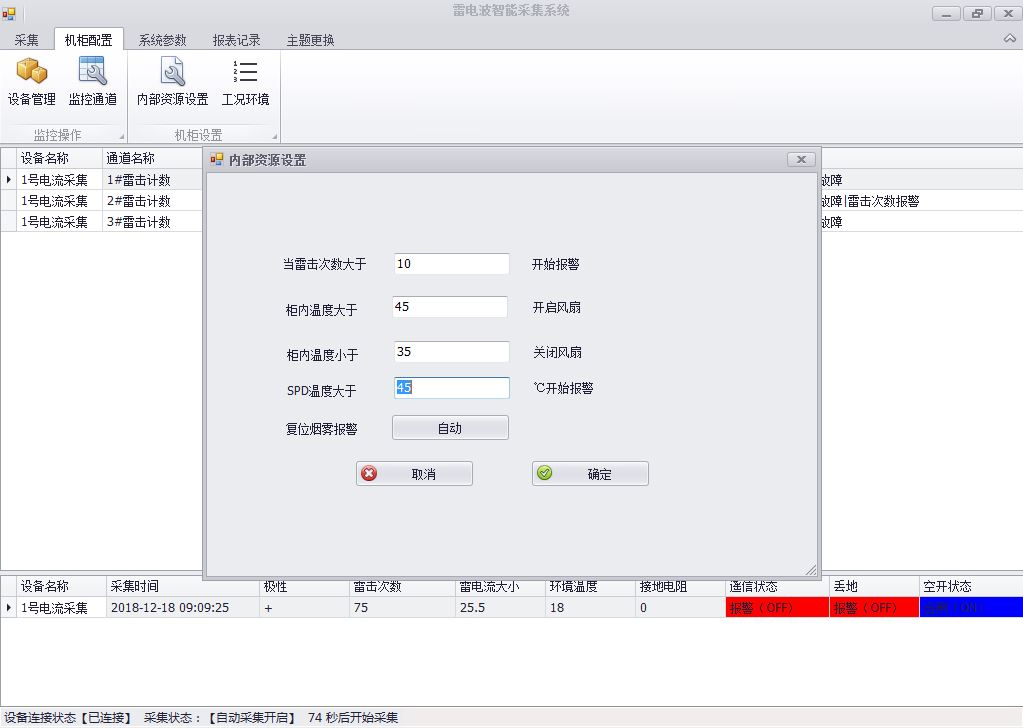Select the 机柜配置 tab
Screen dimensions: 1023x728
coord(89,40)
